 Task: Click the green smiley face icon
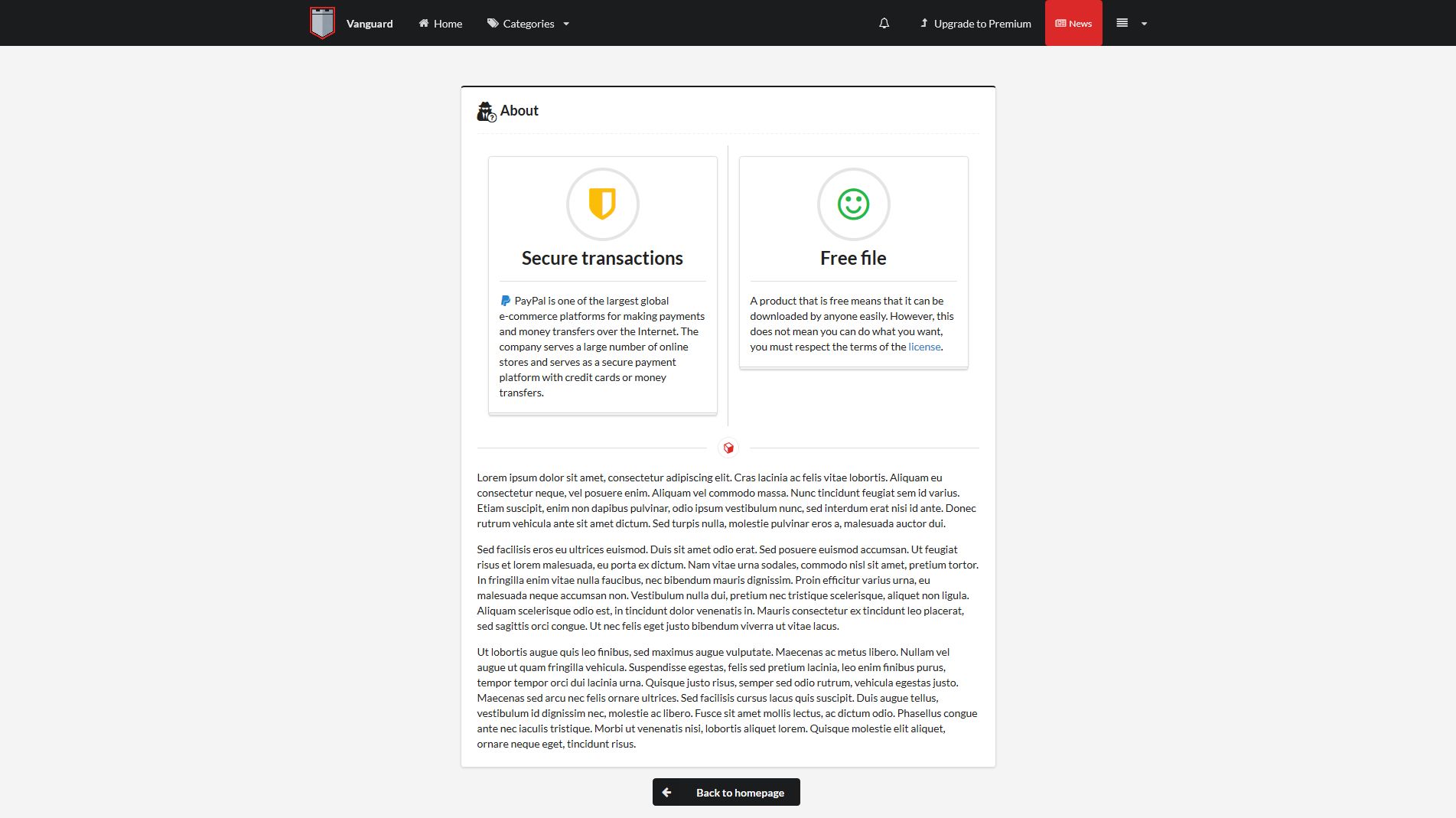click(x=853, y=204)
